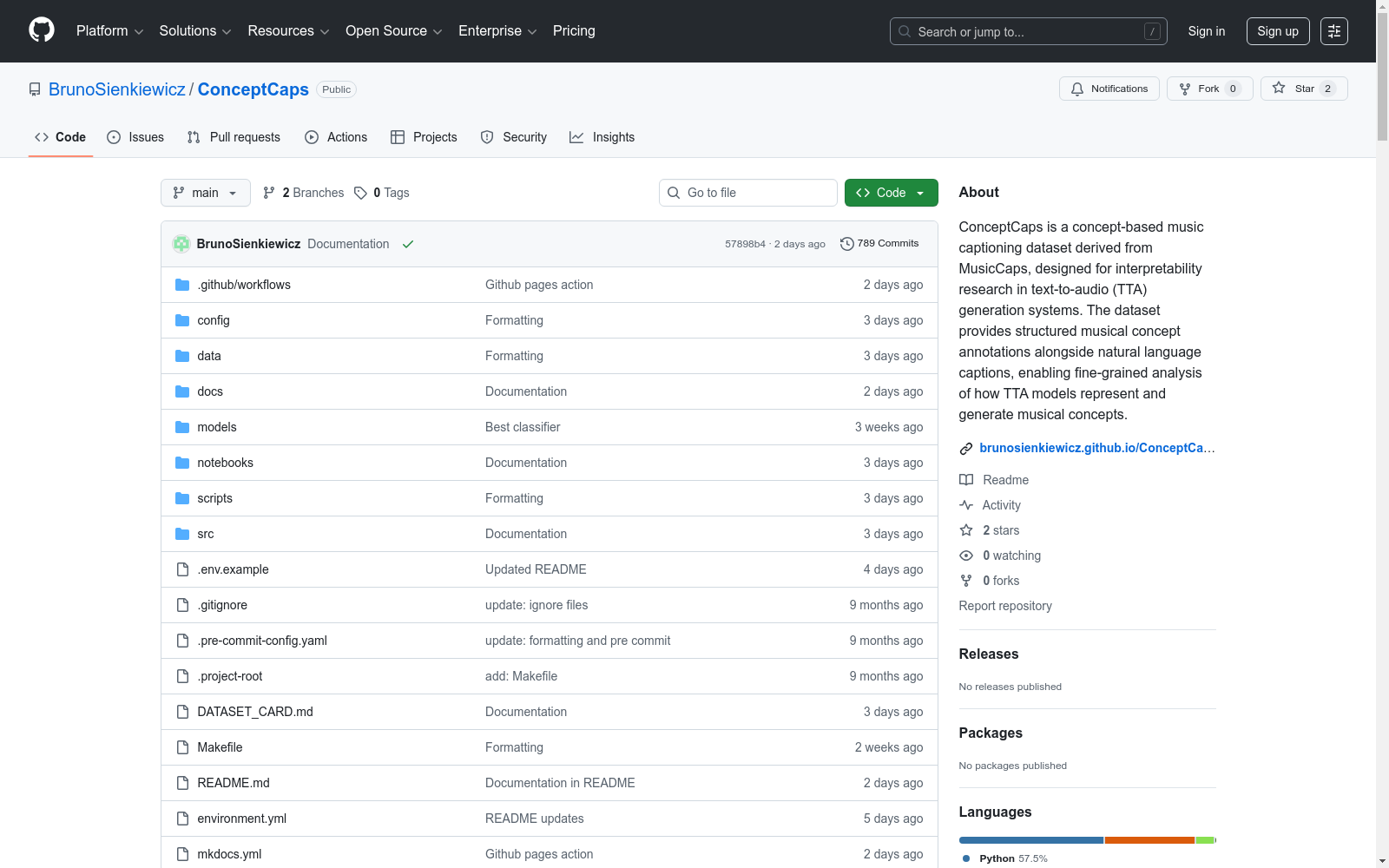1389x868 pixels.
Task: Click the notebooks folder icon
Action: [182, 463]
